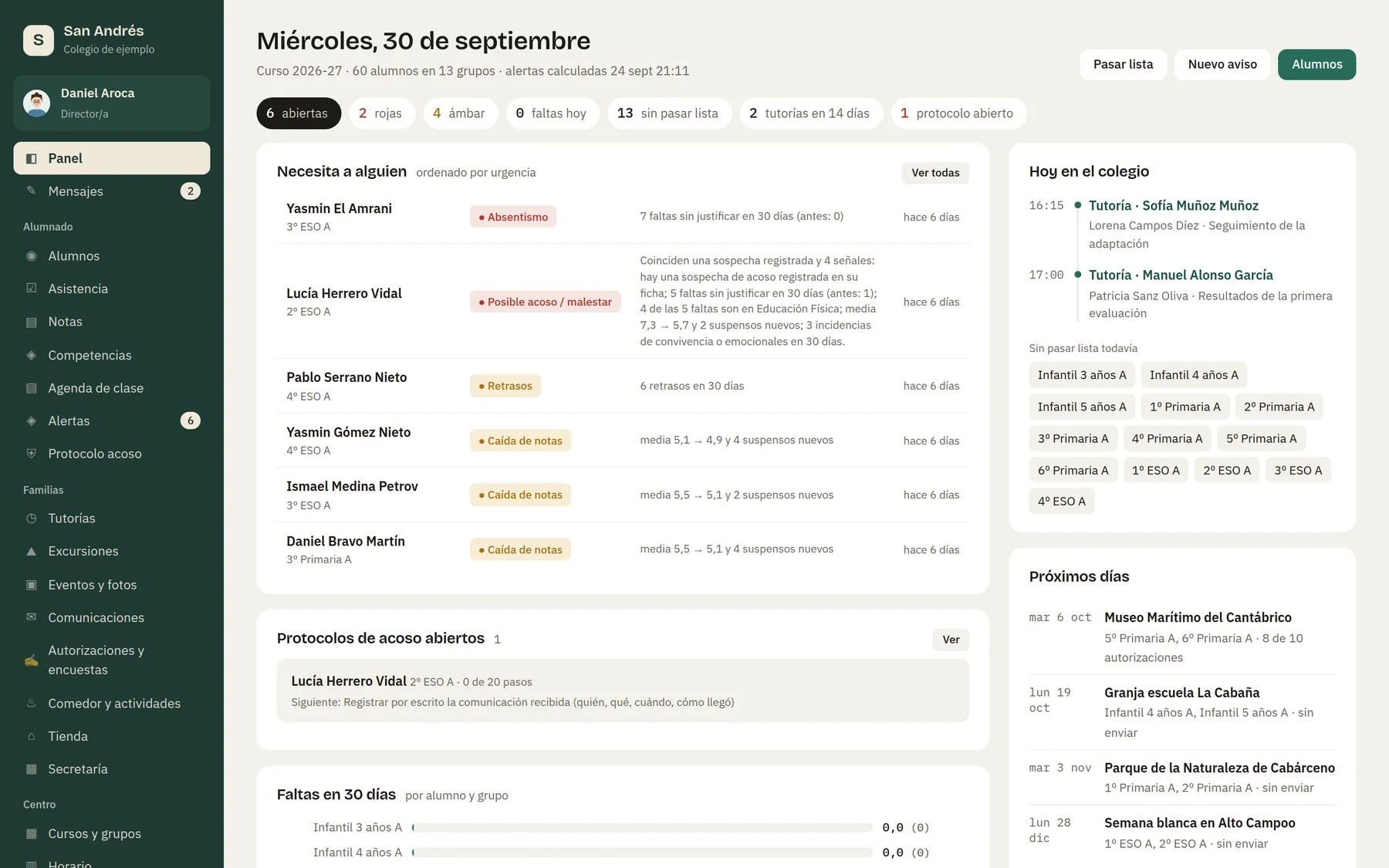Click the Mensajes pencil icon

(x=32, y=191)
